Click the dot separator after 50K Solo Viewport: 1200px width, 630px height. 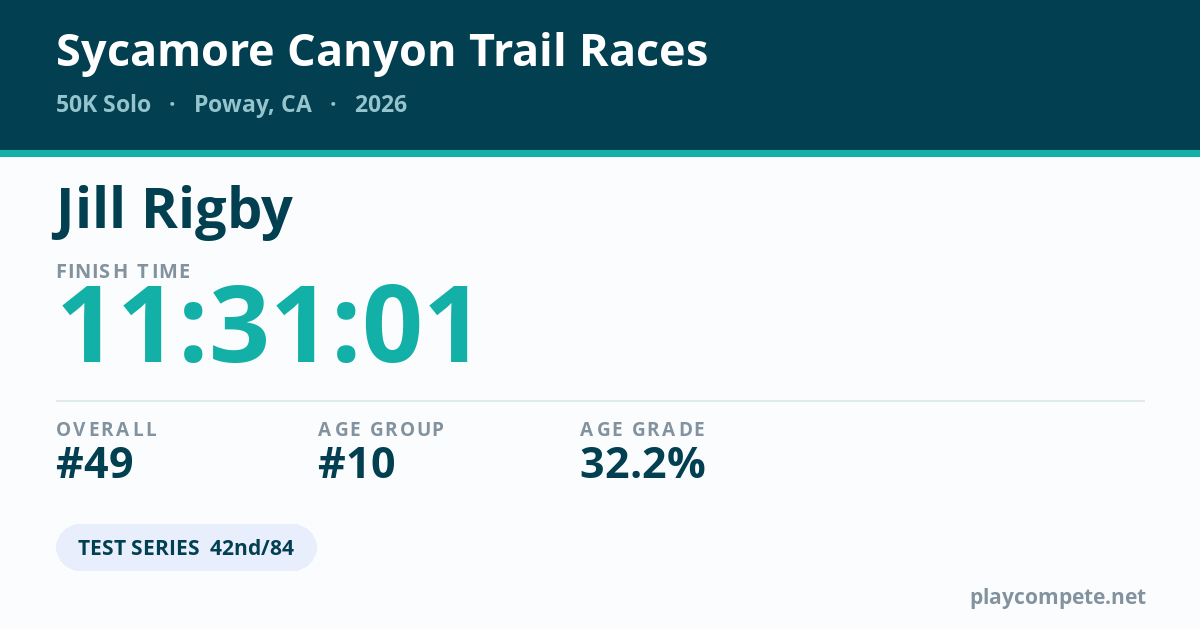pos(173,104)
